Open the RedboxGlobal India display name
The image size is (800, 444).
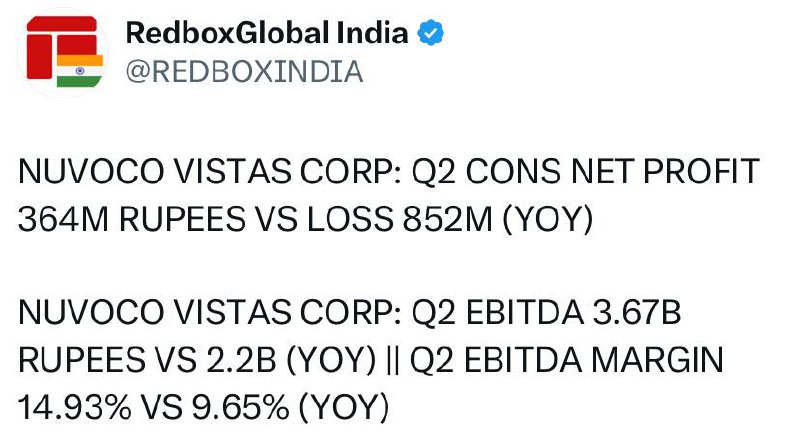(x=266, y=33)
